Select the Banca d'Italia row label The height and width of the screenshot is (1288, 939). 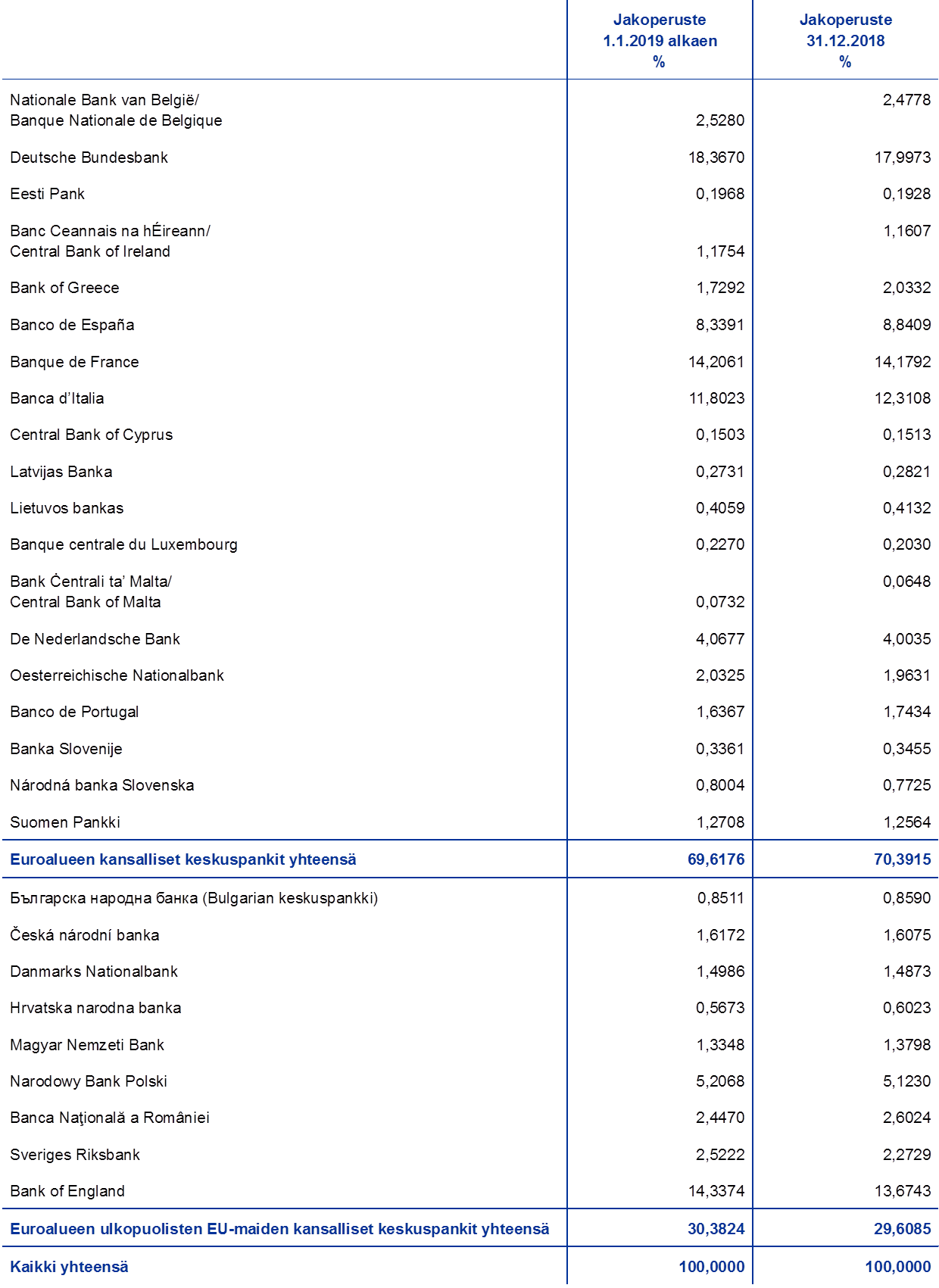57,398
